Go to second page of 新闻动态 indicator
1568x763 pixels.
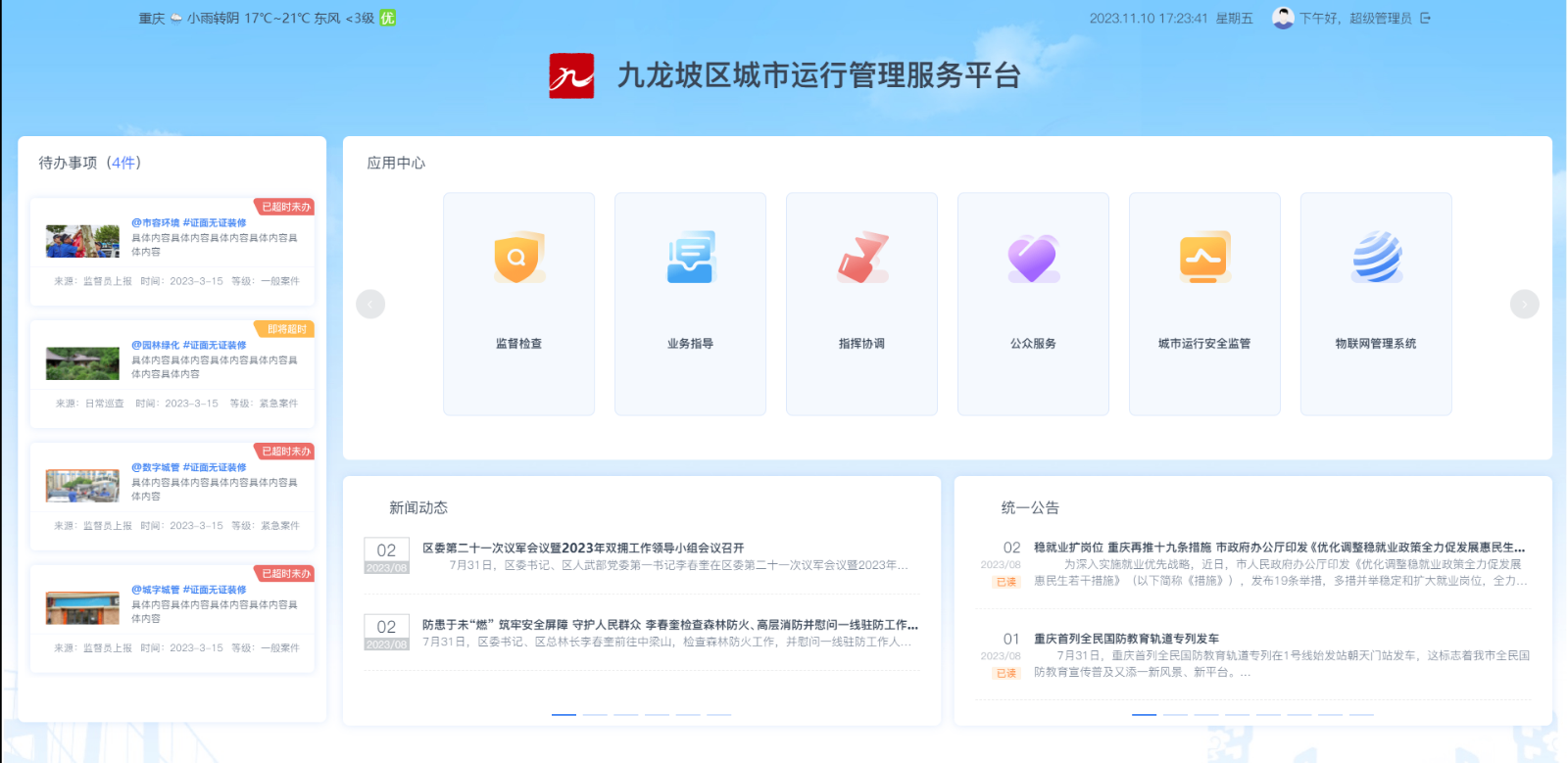[x=595, y=715]
